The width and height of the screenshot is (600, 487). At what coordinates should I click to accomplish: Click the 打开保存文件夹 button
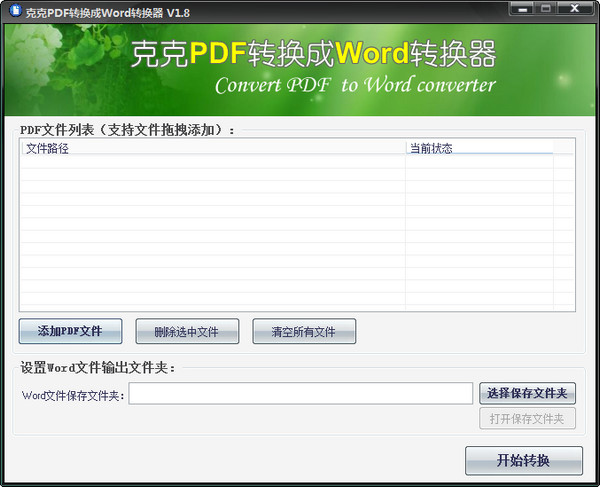click(x=527, y=419)
